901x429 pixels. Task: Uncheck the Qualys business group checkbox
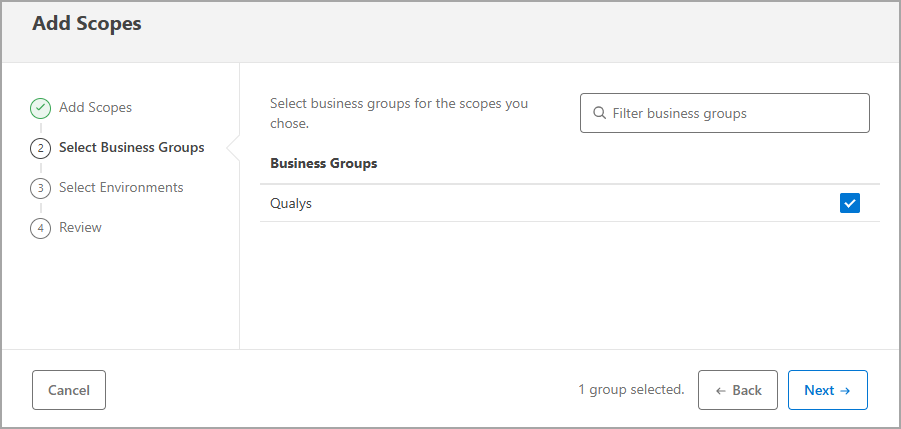[850, 204]
